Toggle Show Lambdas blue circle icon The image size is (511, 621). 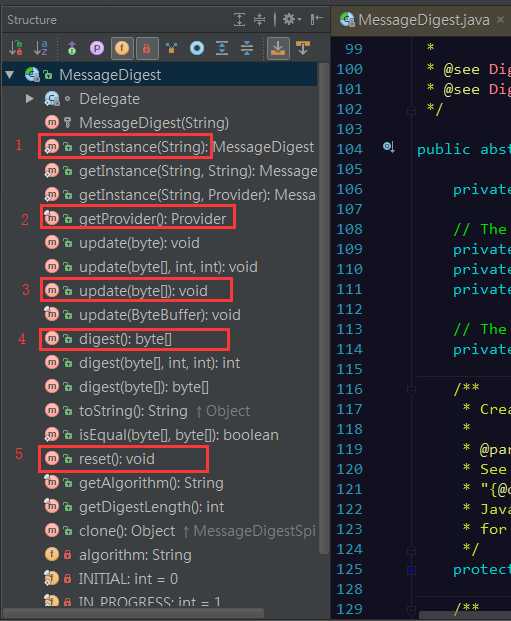(x=197, y=48)
